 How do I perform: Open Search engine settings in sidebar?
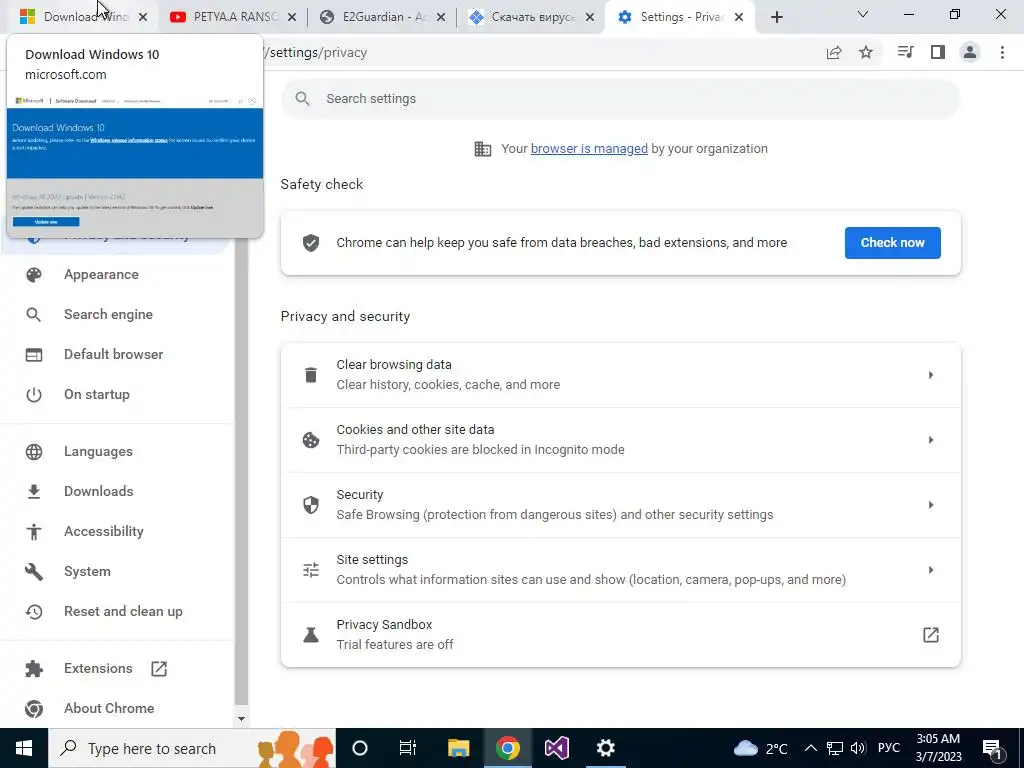point(108,315)
